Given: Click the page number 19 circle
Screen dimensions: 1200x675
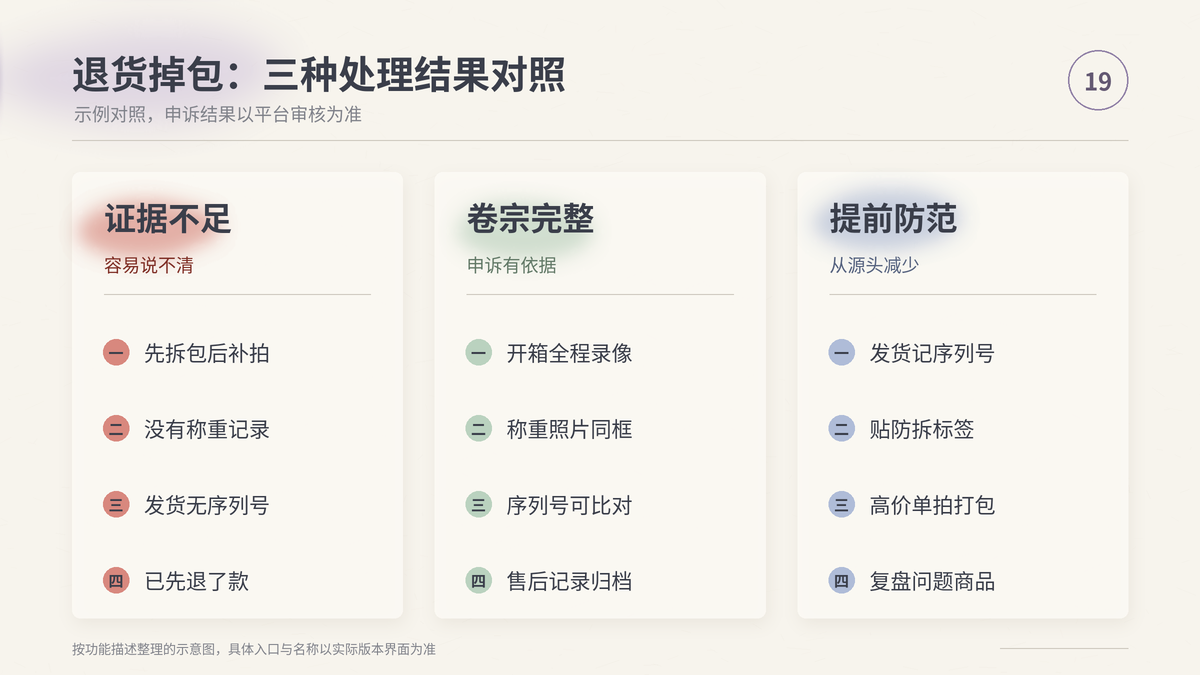Looking at the screenshot, I should (x=1098, y=81).
